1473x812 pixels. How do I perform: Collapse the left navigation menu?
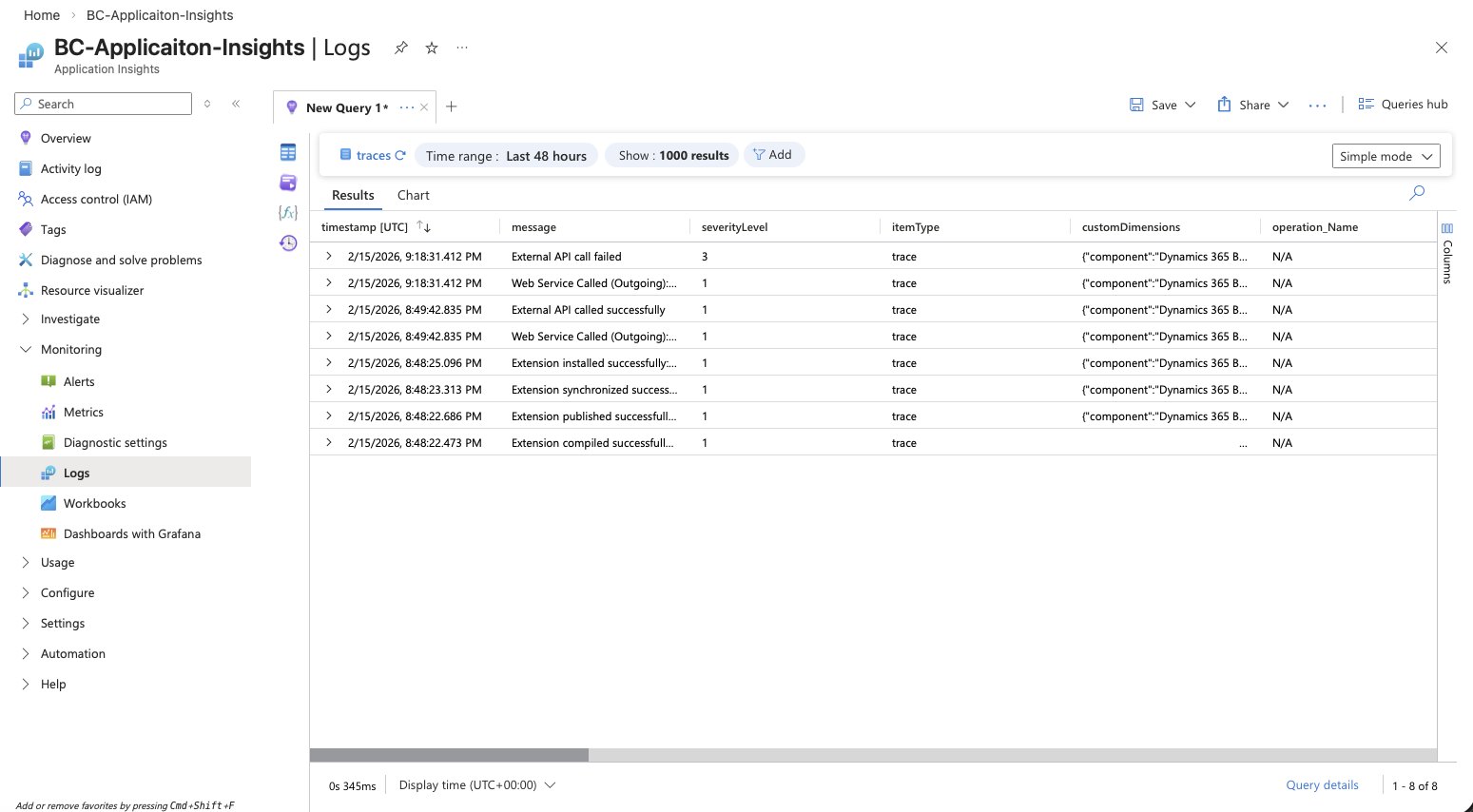(x=236, y=104)
